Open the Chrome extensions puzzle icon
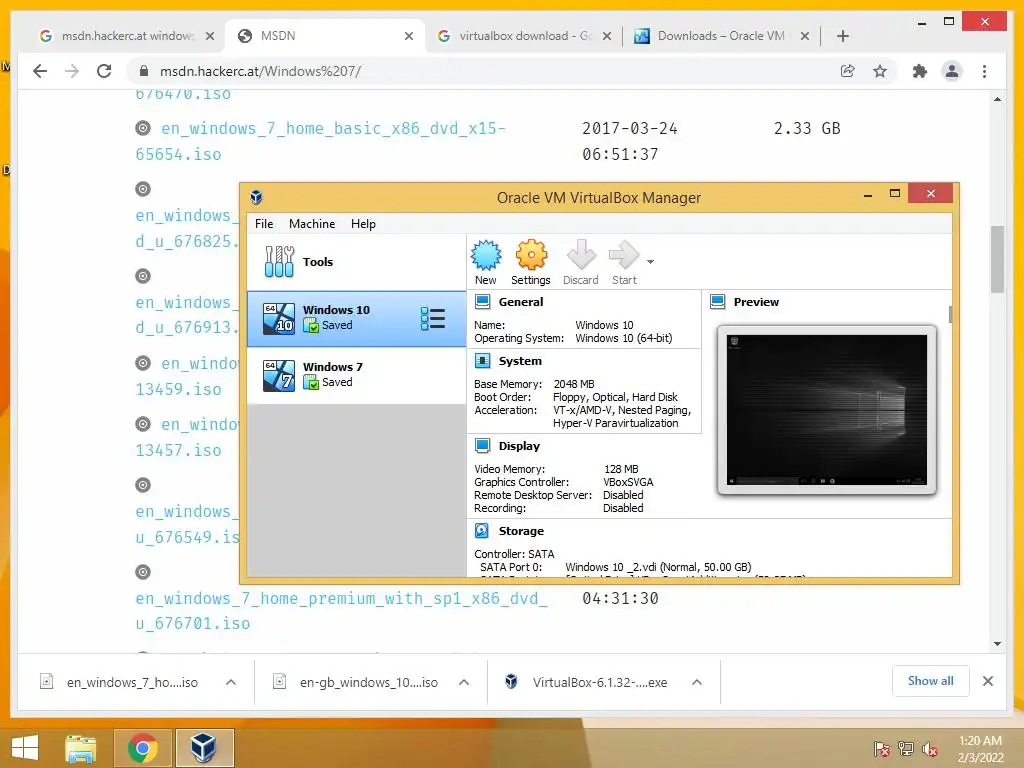The width and height of the screenshot is (1024, 768). click(x=920, y=71)
